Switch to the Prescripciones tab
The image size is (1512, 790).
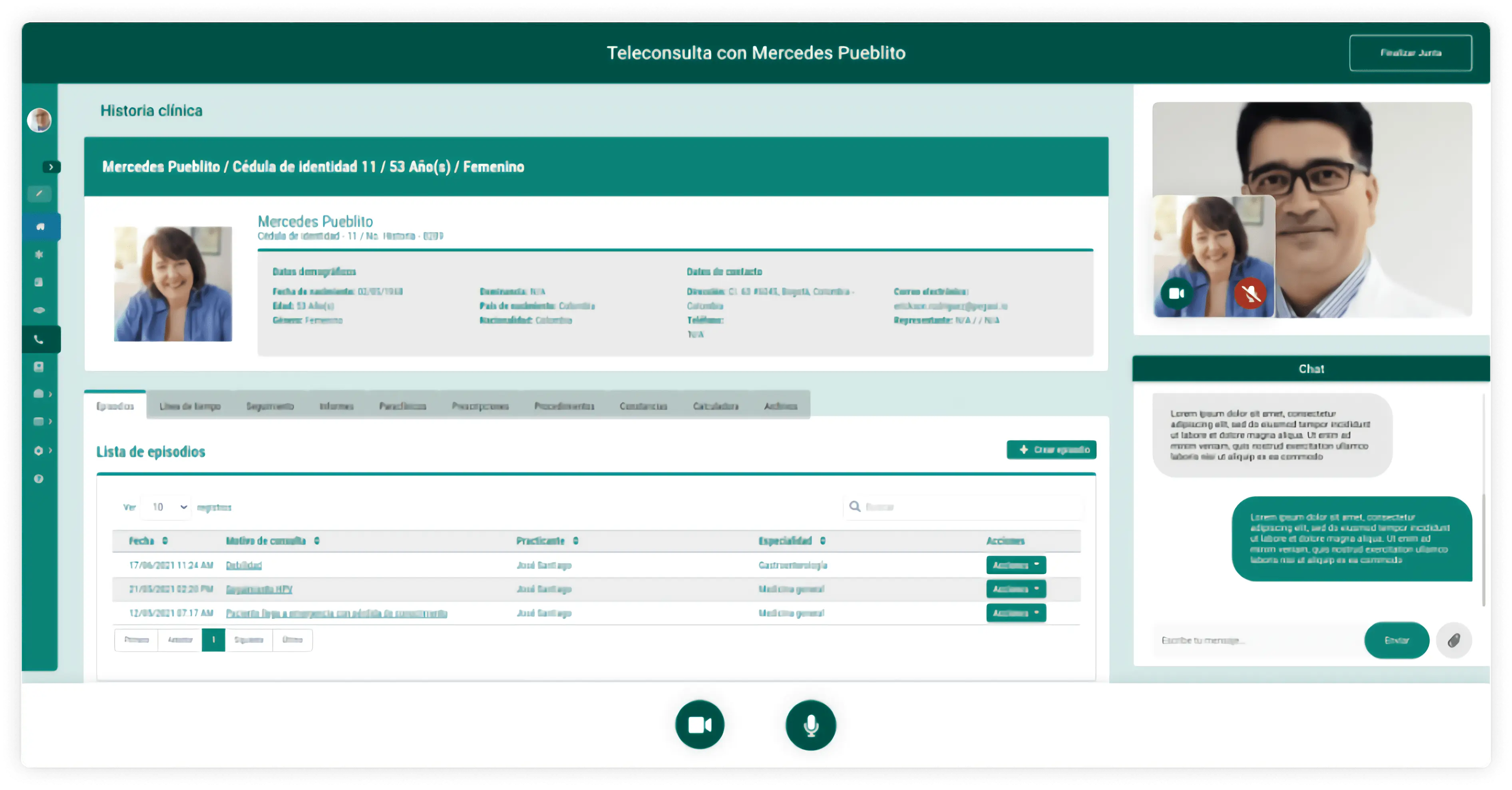480,406
